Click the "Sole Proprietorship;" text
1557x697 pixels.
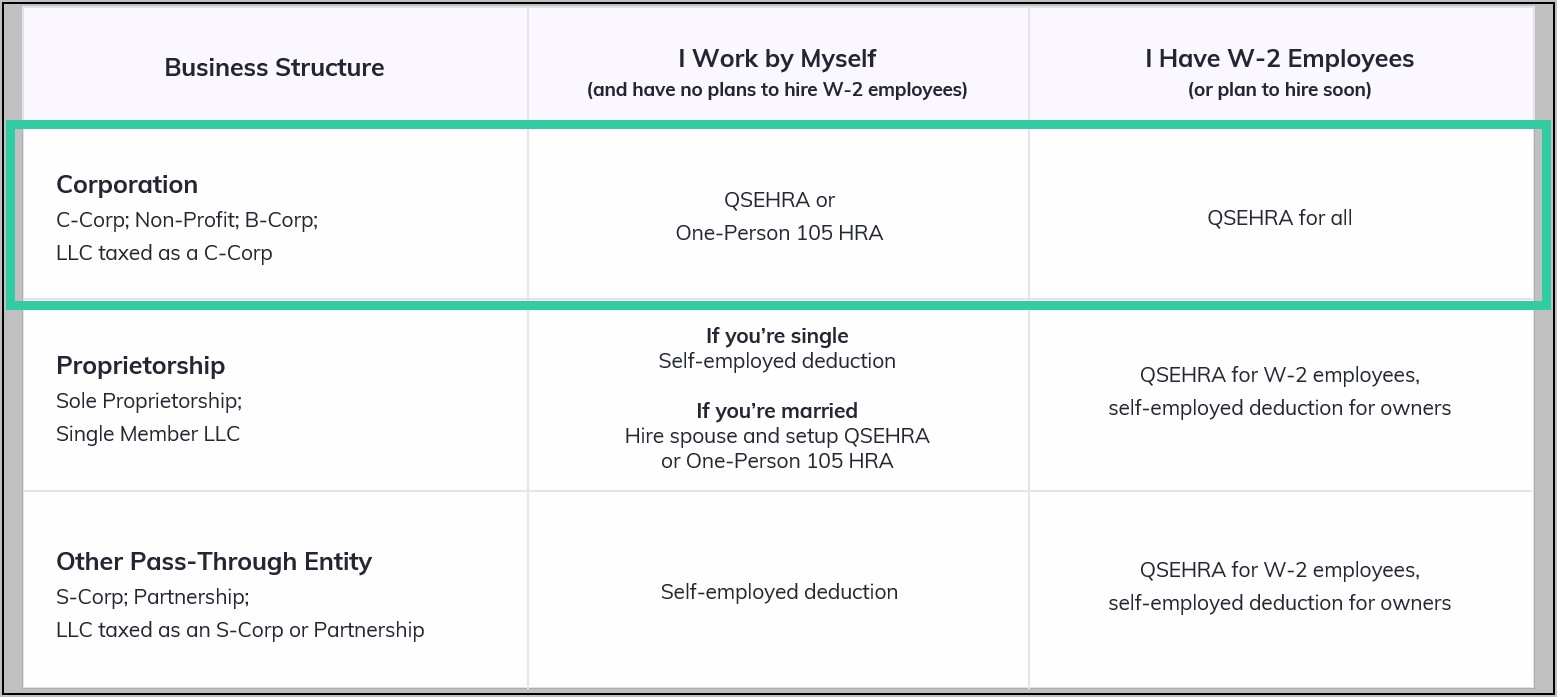149,400
